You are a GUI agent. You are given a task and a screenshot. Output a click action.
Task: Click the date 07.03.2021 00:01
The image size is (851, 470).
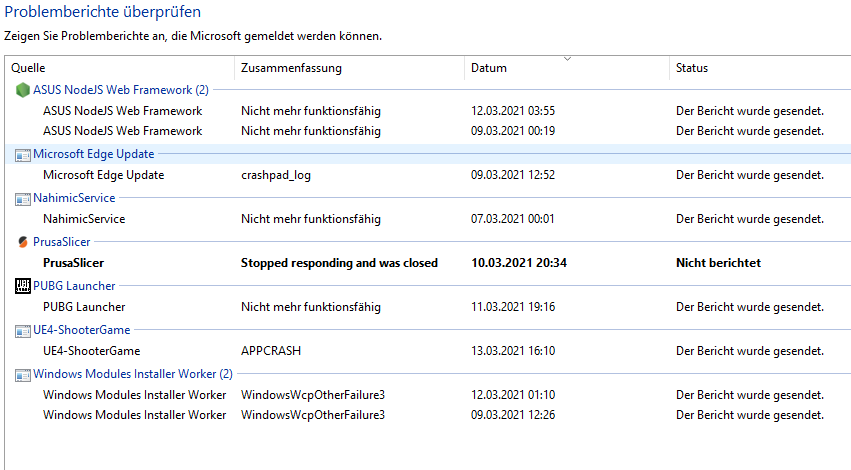(512, 219)
